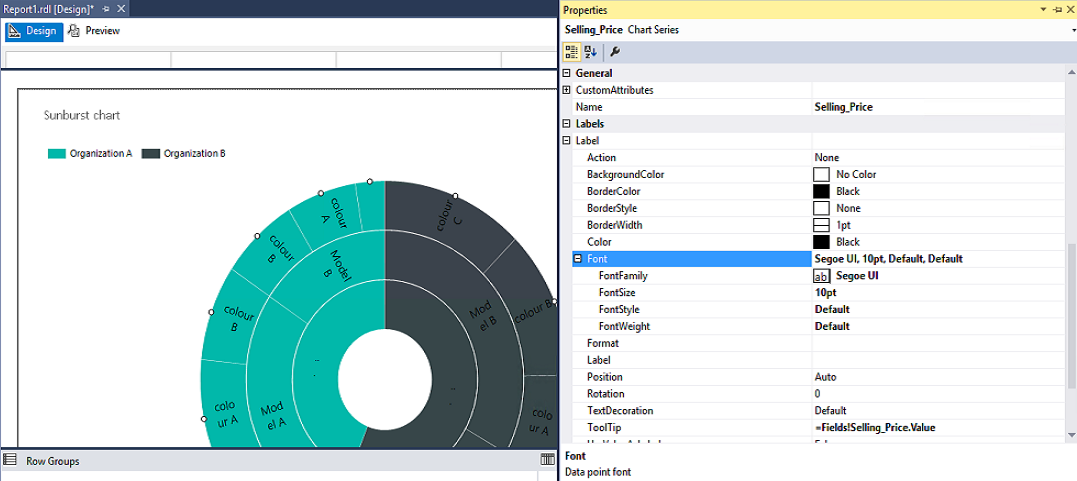This screenshot has width=1077, height=481.
Task: Collapse the General property section
Action: [567, 73]
